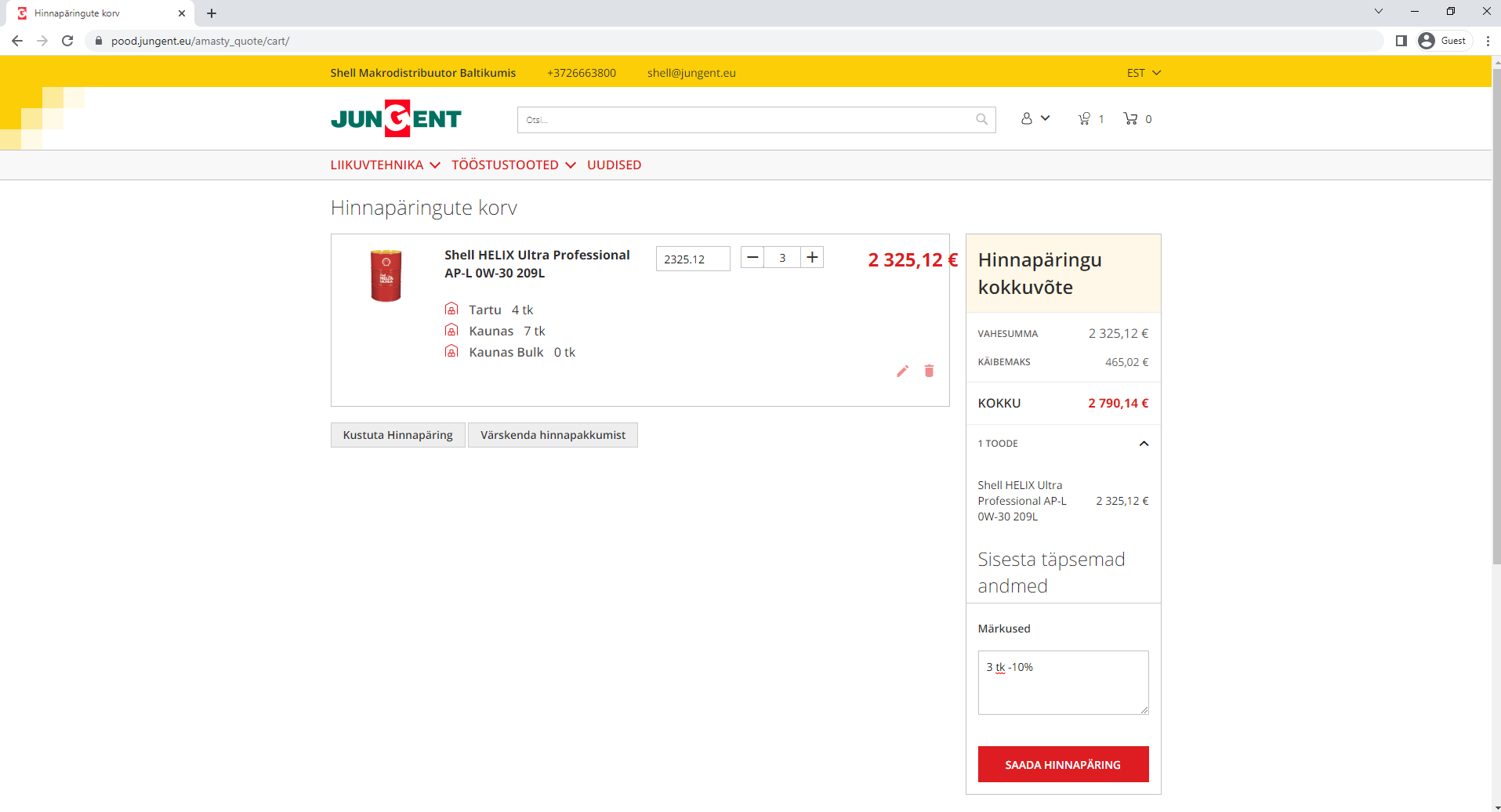The image size is (1501, 812).
Task: Expand the LIIKUVTEHNIKA menu
Action: pos(385,165)
